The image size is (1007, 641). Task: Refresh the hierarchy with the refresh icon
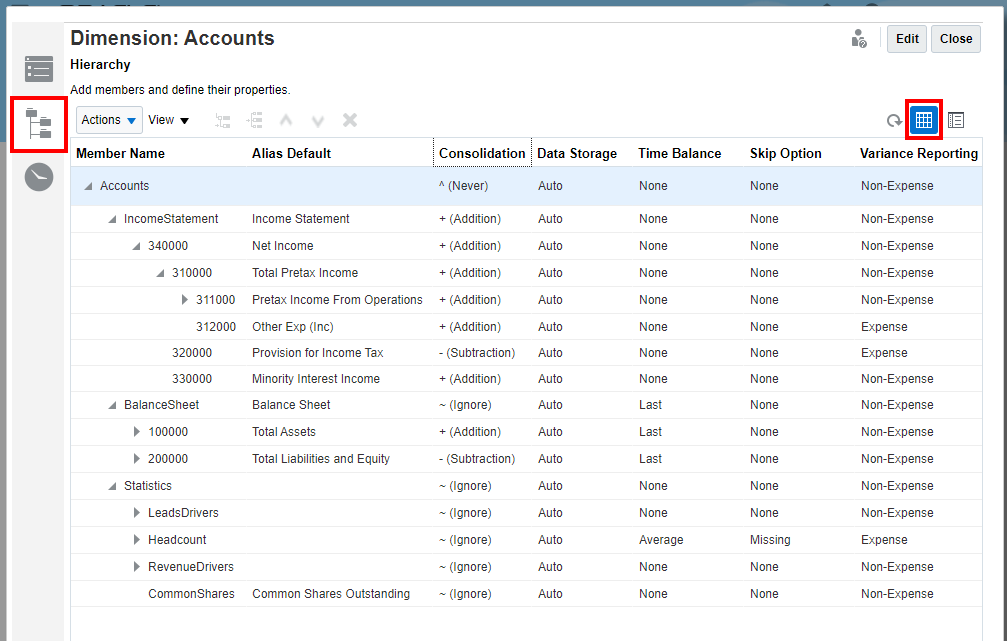894,120
